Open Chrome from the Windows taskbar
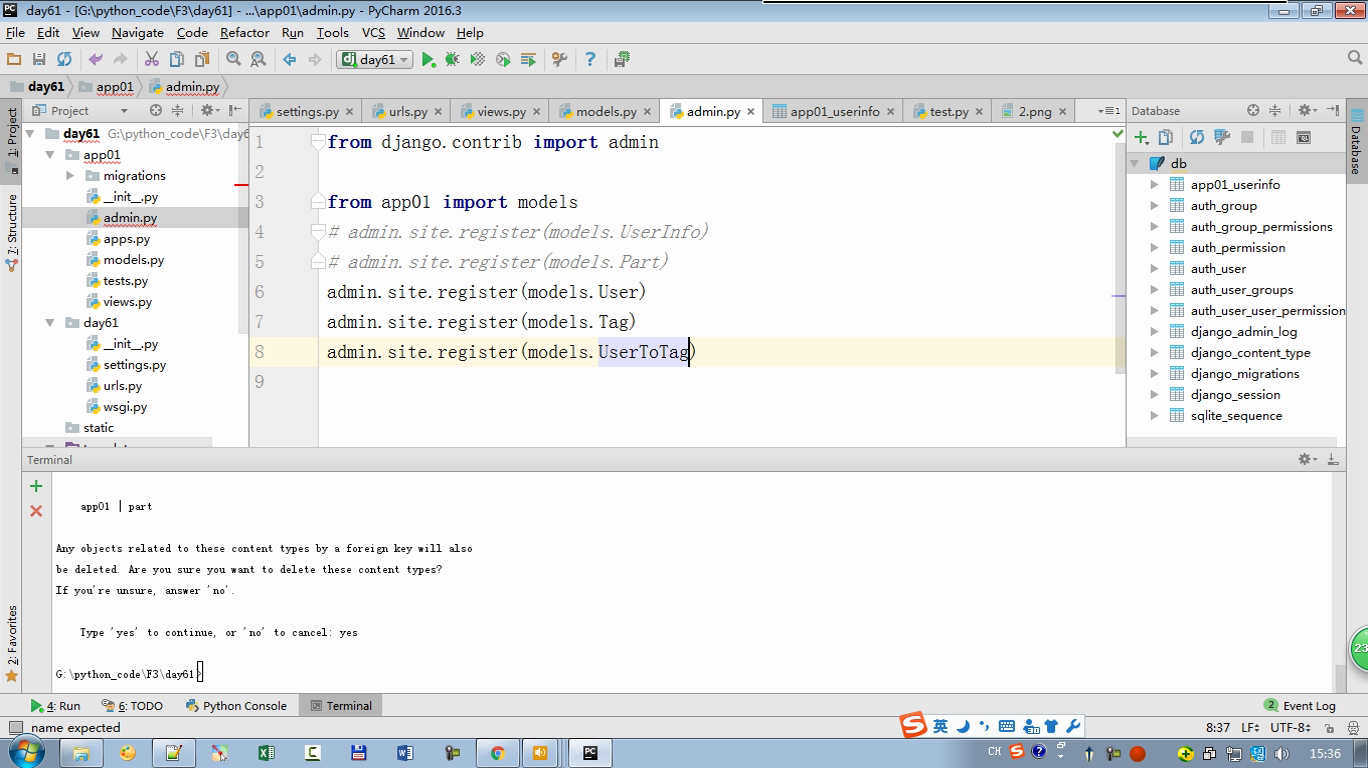The width and height of the screenshot is (1368, 768). point(497,753)
